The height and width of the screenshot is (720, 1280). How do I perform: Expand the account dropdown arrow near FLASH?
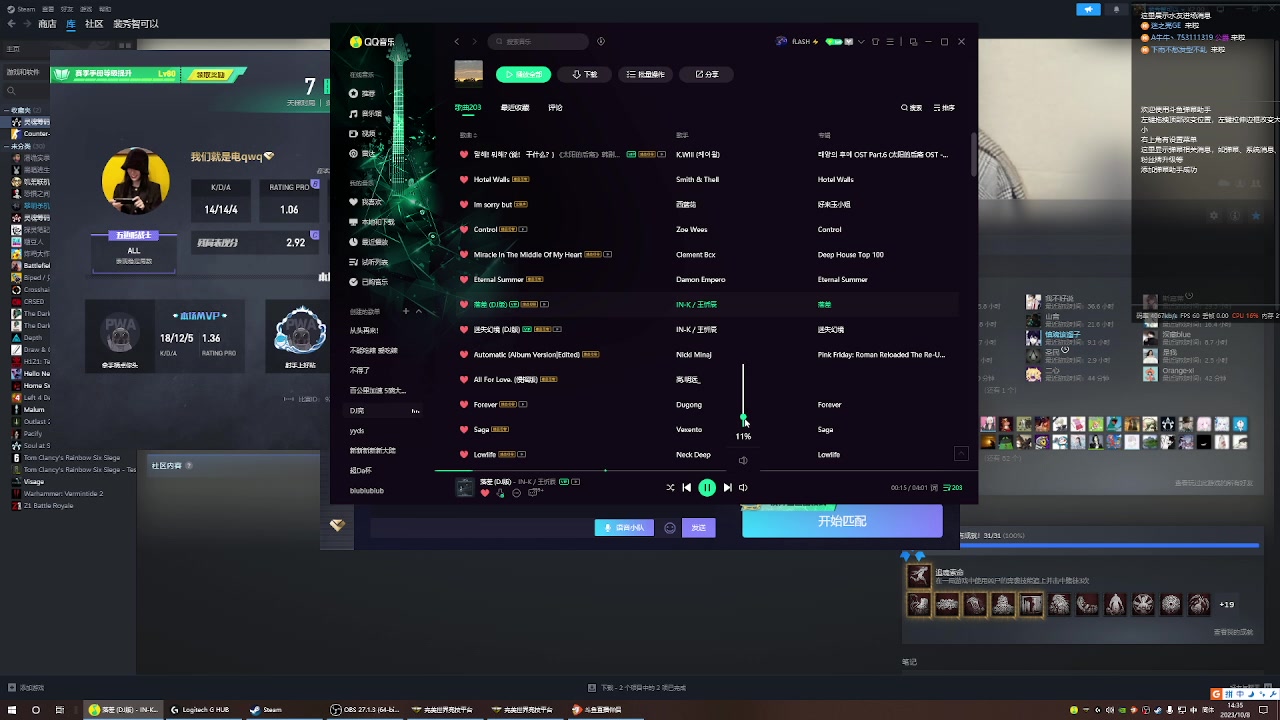pos(861,42)
